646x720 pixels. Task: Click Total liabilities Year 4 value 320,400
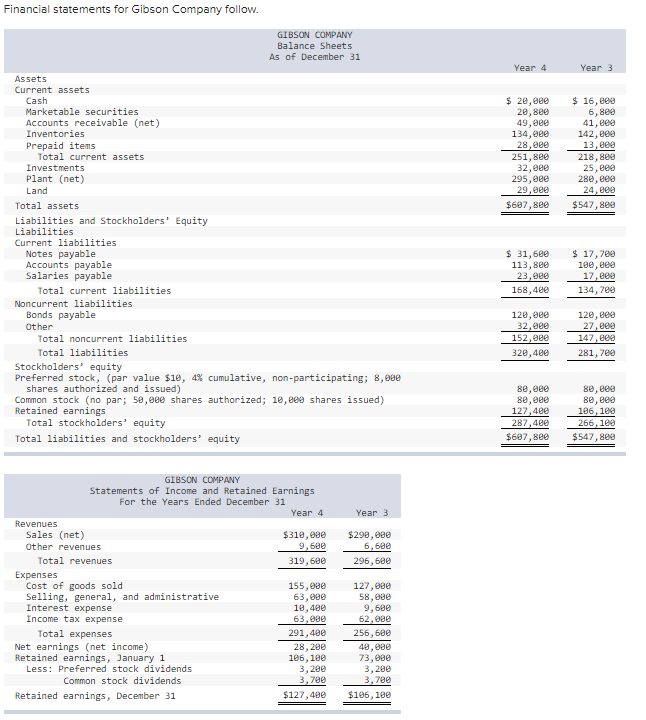click(530, 353)
